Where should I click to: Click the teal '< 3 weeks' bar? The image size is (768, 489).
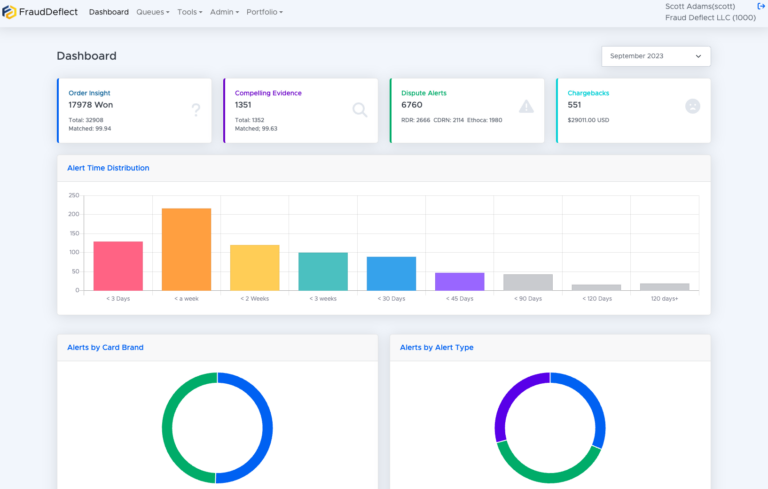point(323,271)
